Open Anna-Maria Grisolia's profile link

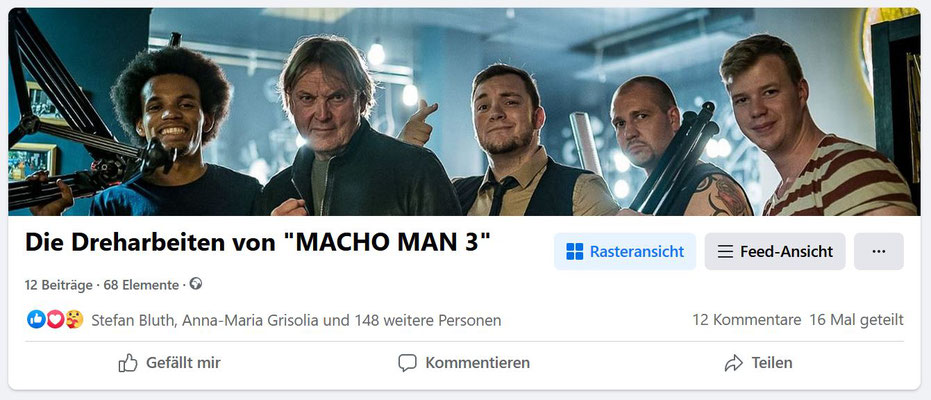point(251,320)
